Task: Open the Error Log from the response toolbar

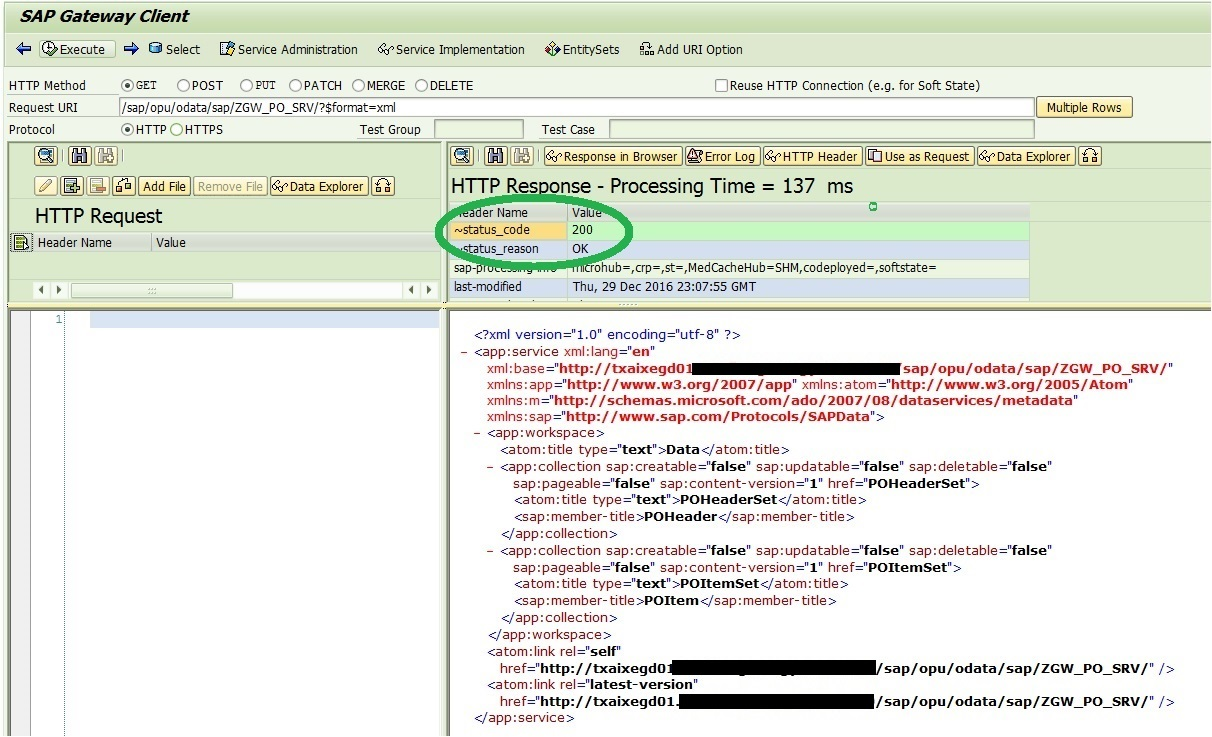Action: [x=722, y=156]
